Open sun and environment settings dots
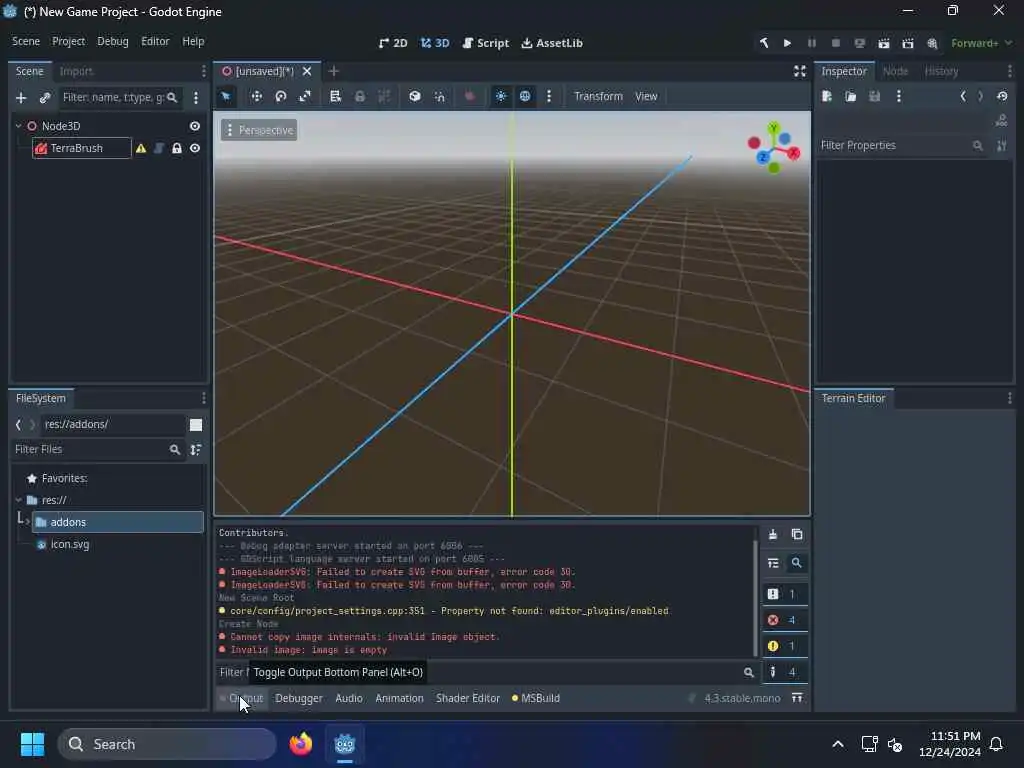 pos(549,96)
